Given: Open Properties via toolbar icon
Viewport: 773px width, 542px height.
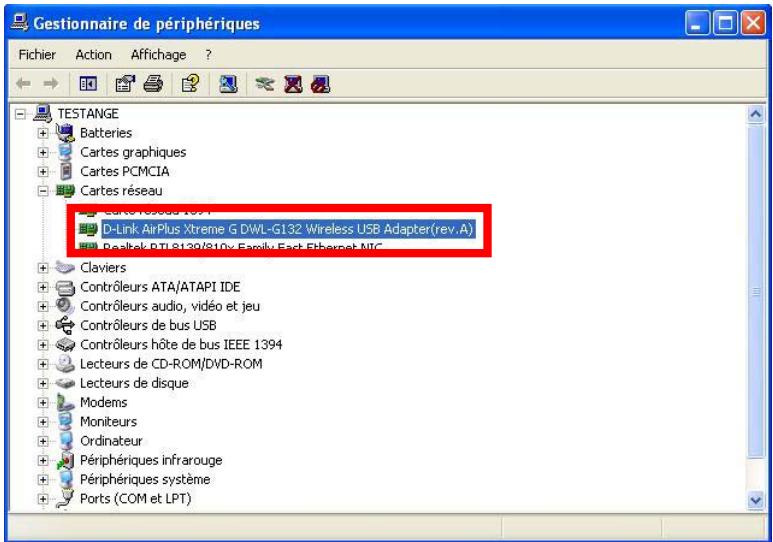Looking at the screenshot, I should tap(125, 84).
